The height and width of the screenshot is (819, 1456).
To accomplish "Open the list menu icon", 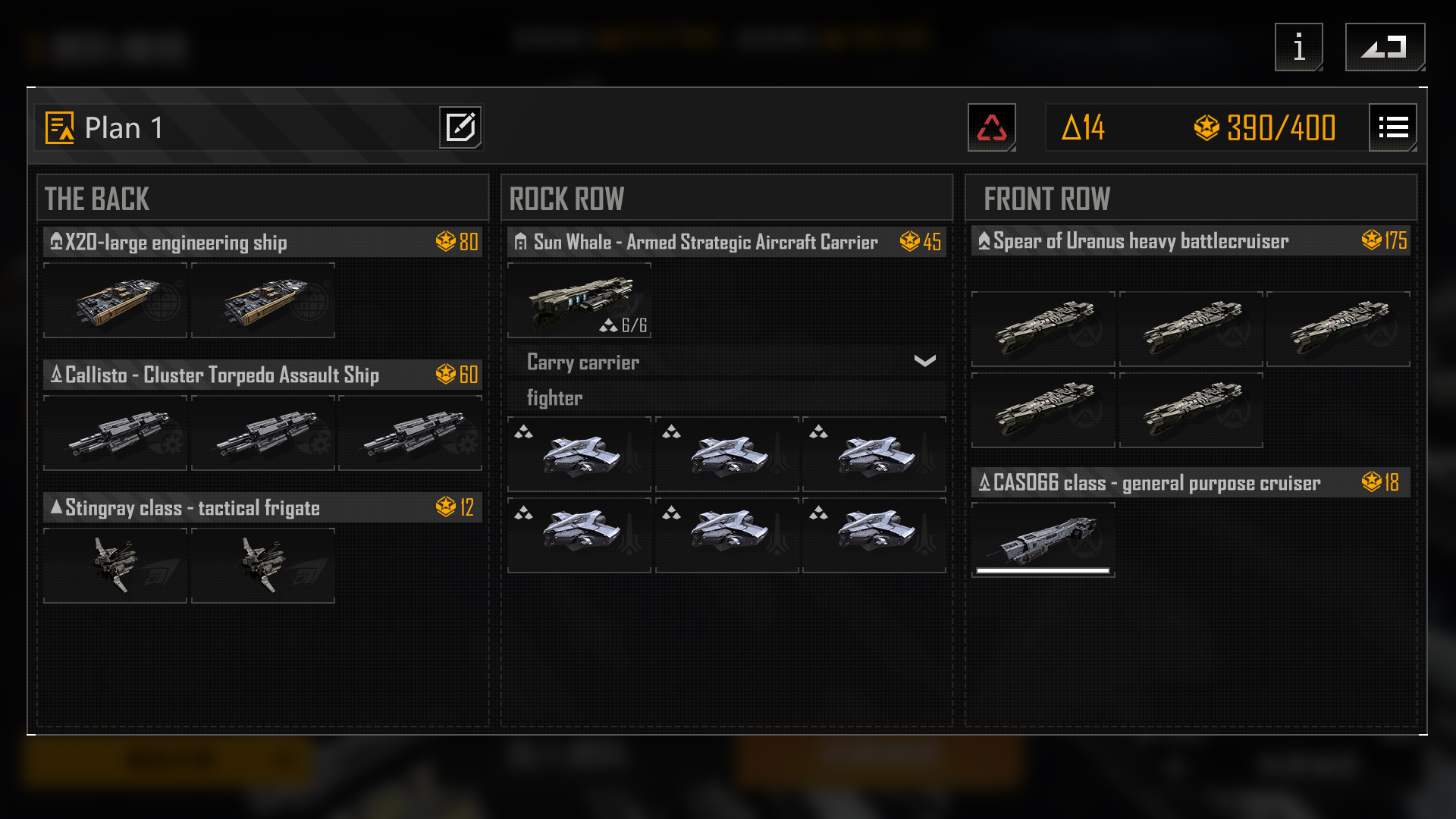I will (x=1393, y=127).
